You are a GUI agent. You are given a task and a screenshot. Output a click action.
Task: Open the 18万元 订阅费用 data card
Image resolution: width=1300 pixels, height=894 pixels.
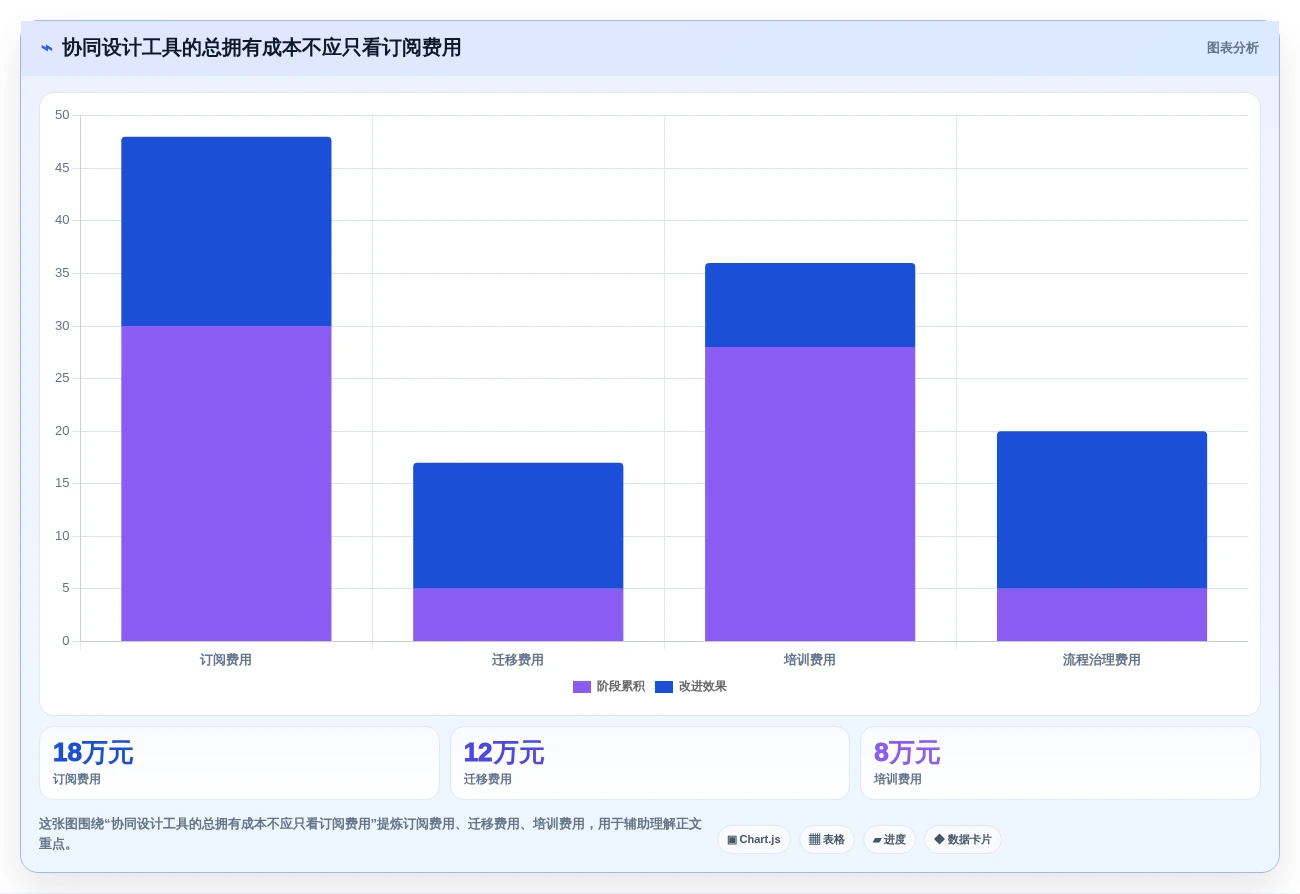[239, 763]
